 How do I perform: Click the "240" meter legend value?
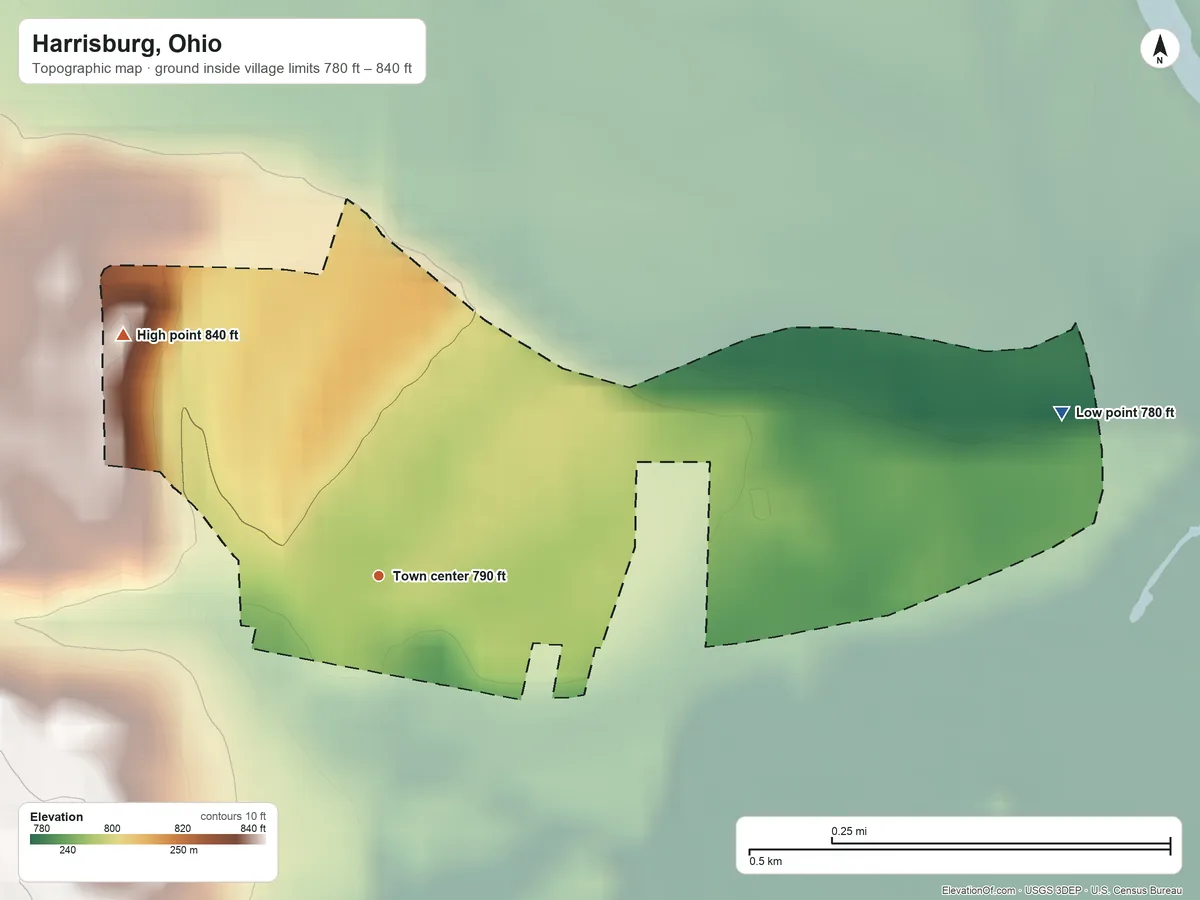coord(67,850)
